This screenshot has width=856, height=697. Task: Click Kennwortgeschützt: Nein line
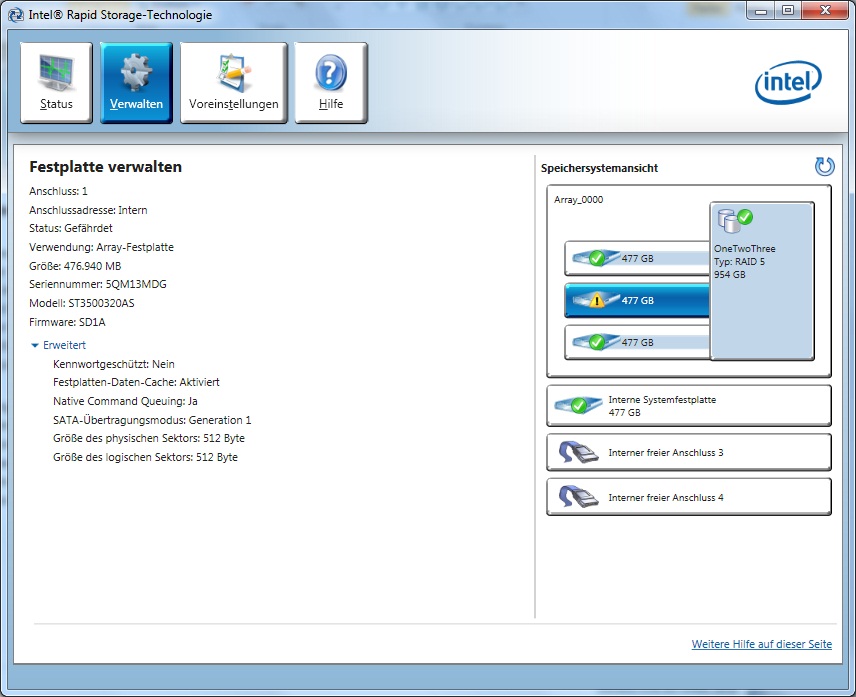pyautogui.click(x=114, y=364)
